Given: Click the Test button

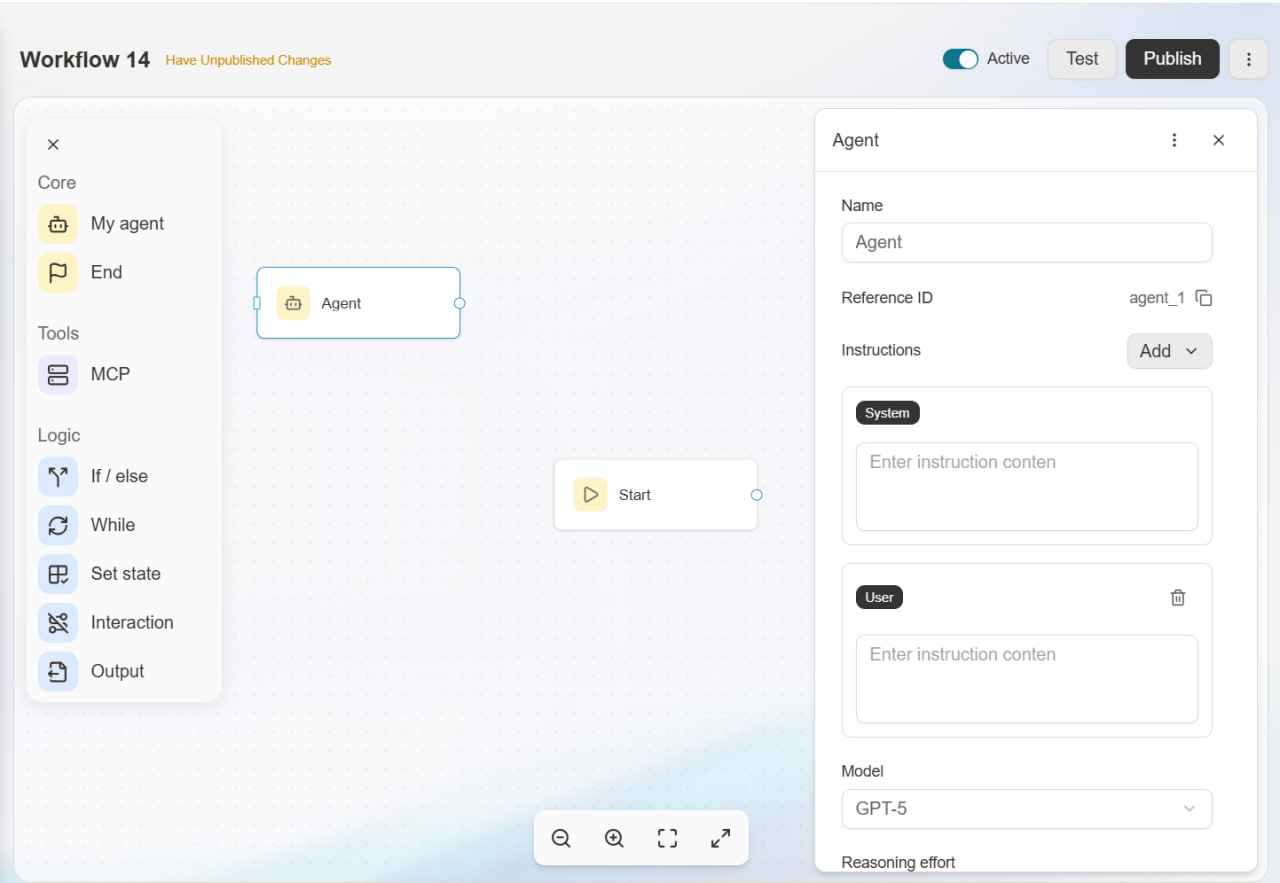Looking at the screenshot, I should [x=1082, y=59].
